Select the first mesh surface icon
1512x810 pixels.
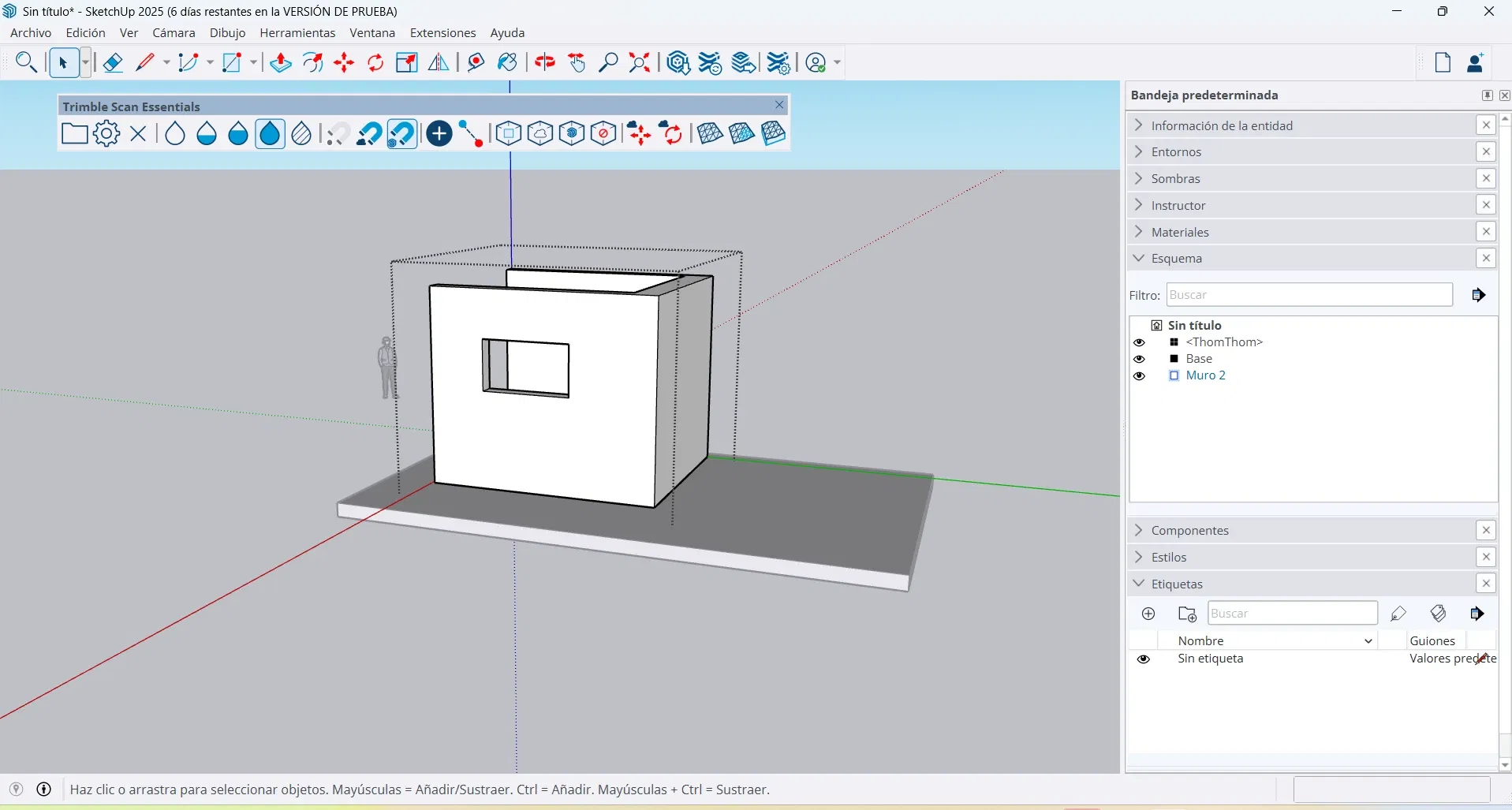pos(710,133)
